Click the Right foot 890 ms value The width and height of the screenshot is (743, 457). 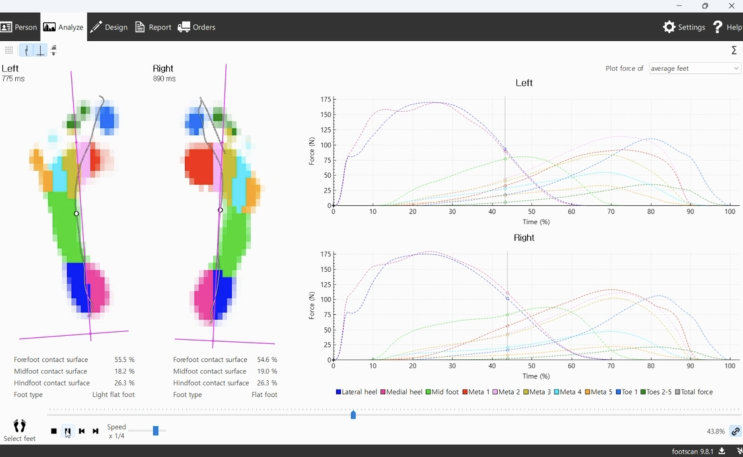164,79
